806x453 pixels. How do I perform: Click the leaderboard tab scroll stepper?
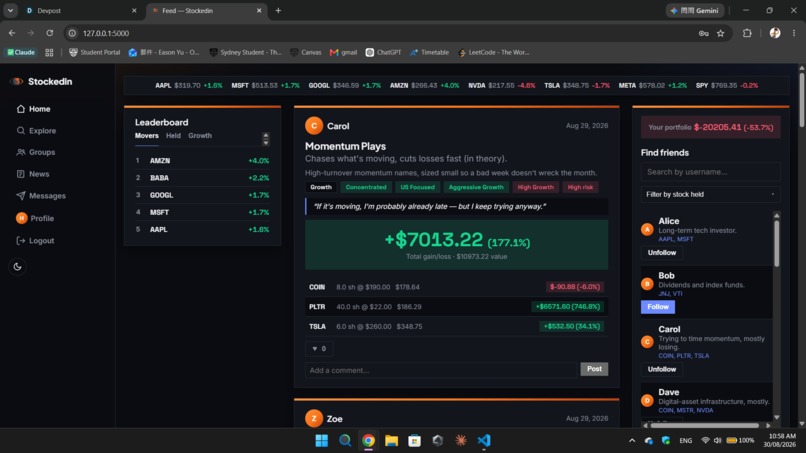266,139
